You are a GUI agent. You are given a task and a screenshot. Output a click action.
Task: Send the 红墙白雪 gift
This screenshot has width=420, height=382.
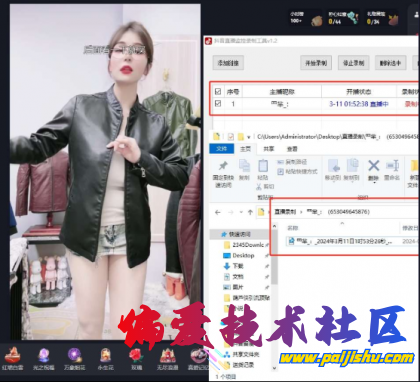pyautogui.click(x=13, y=359)
